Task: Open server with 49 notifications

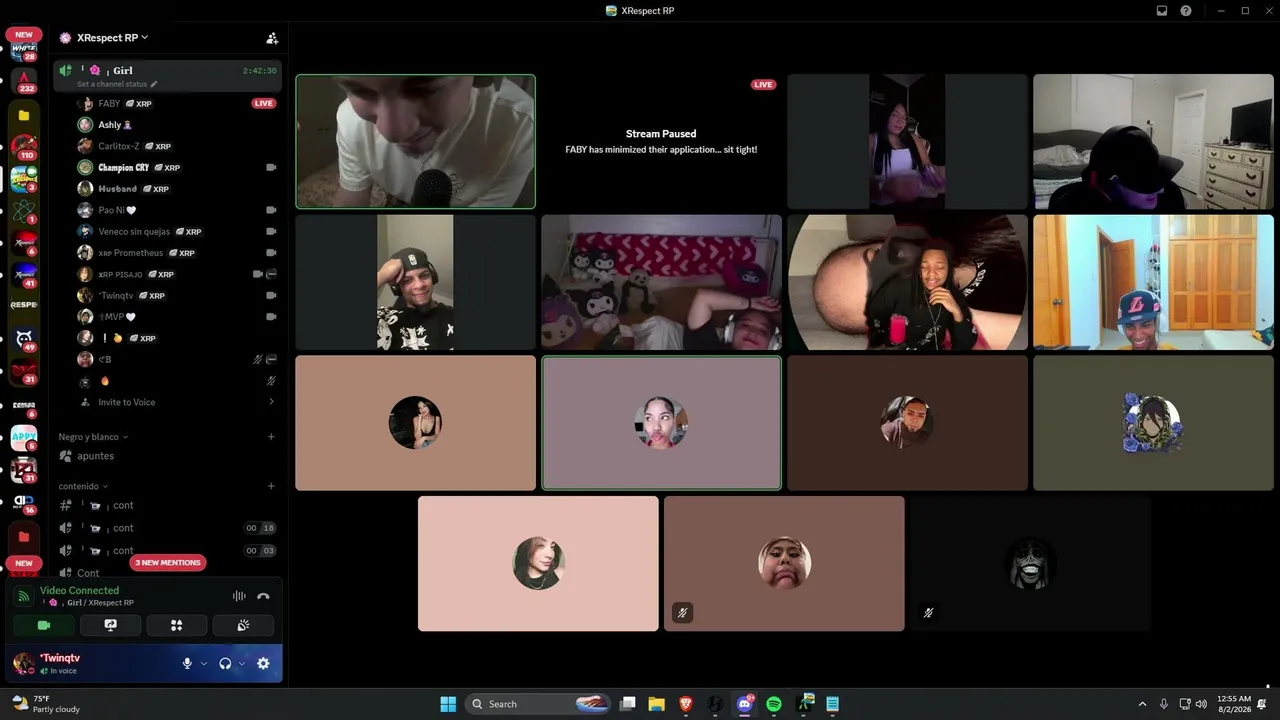Action: point(24,339)
